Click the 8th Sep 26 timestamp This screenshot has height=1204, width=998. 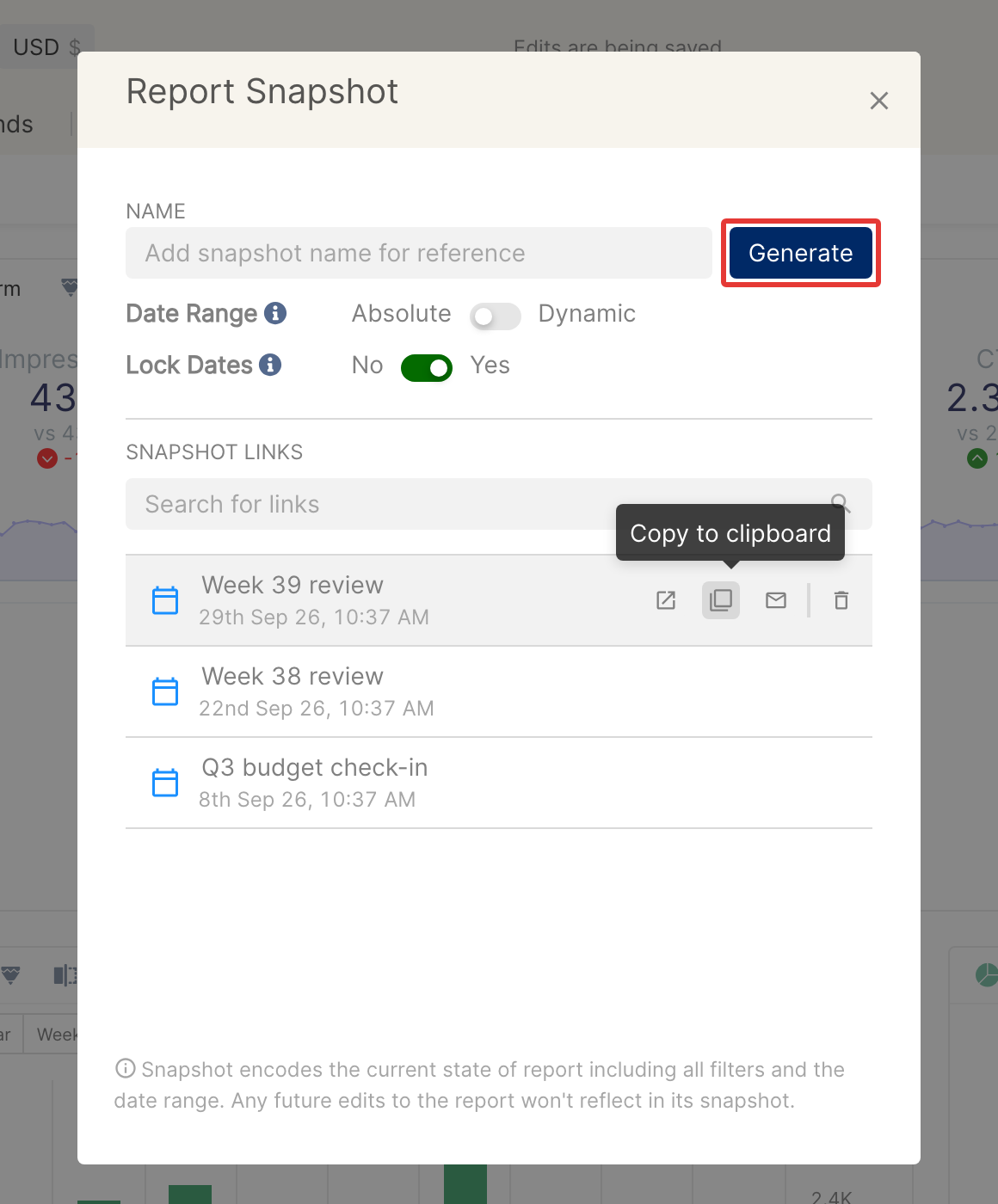pos(307,800)
